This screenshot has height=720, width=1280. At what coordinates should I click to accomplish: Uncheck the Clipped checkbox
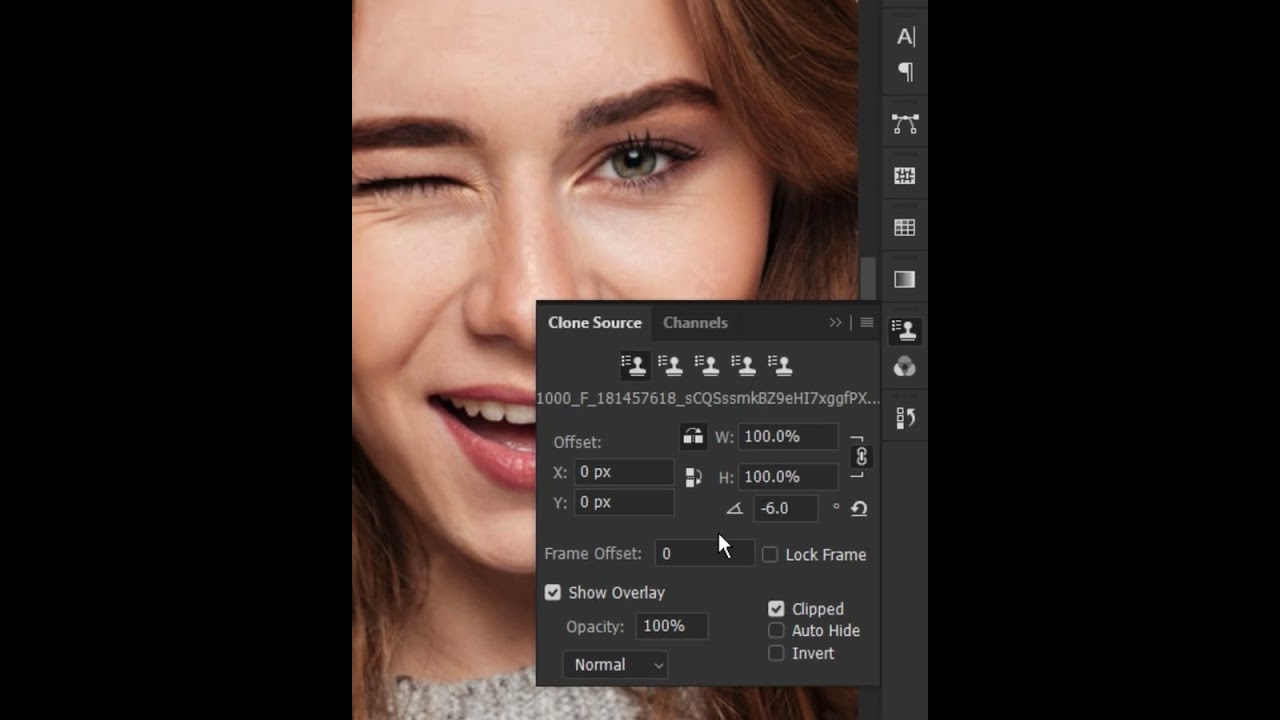776,608
